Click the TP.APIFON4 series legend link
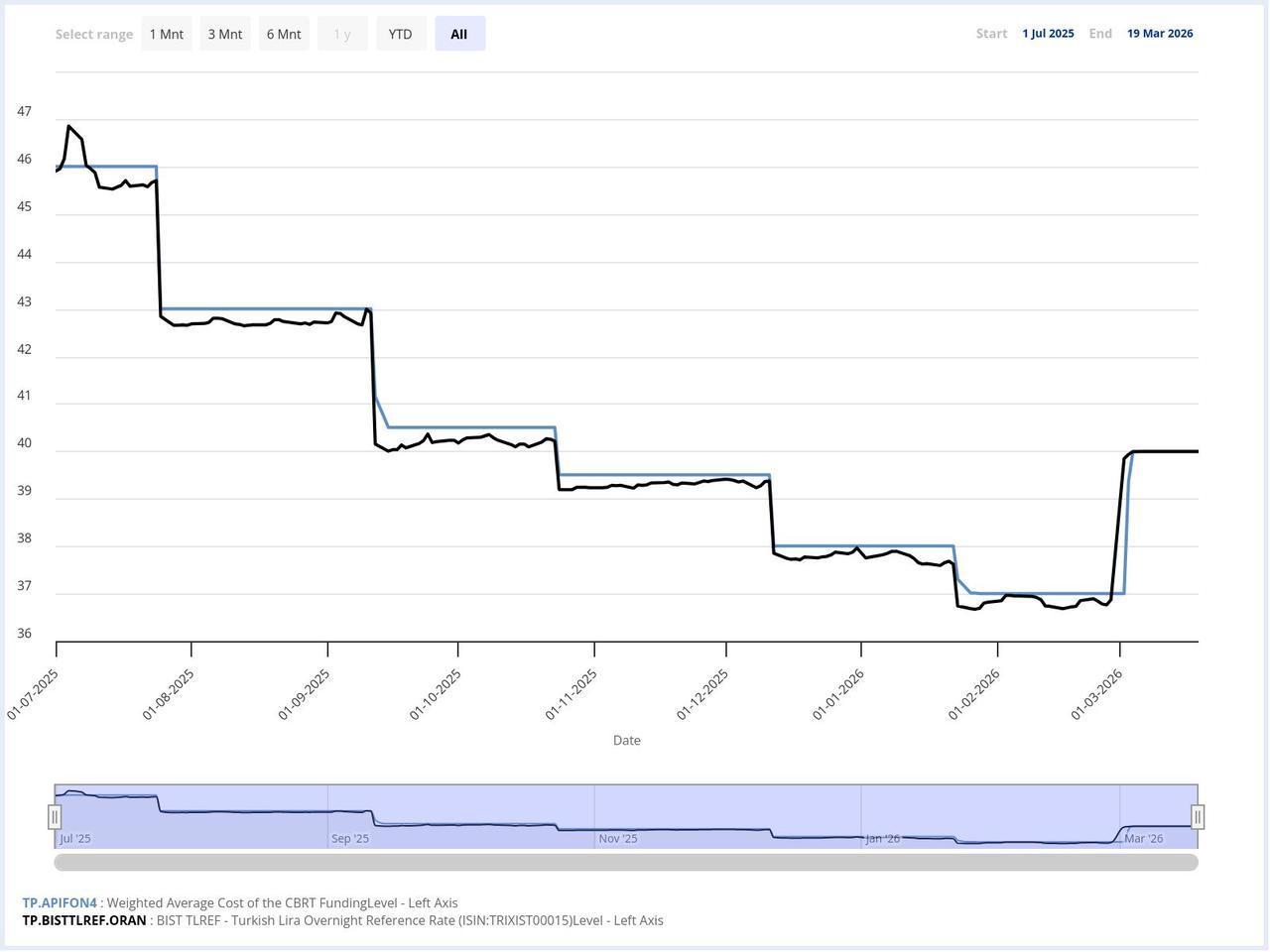1270x952 pixels. click(x=60, y=902)
